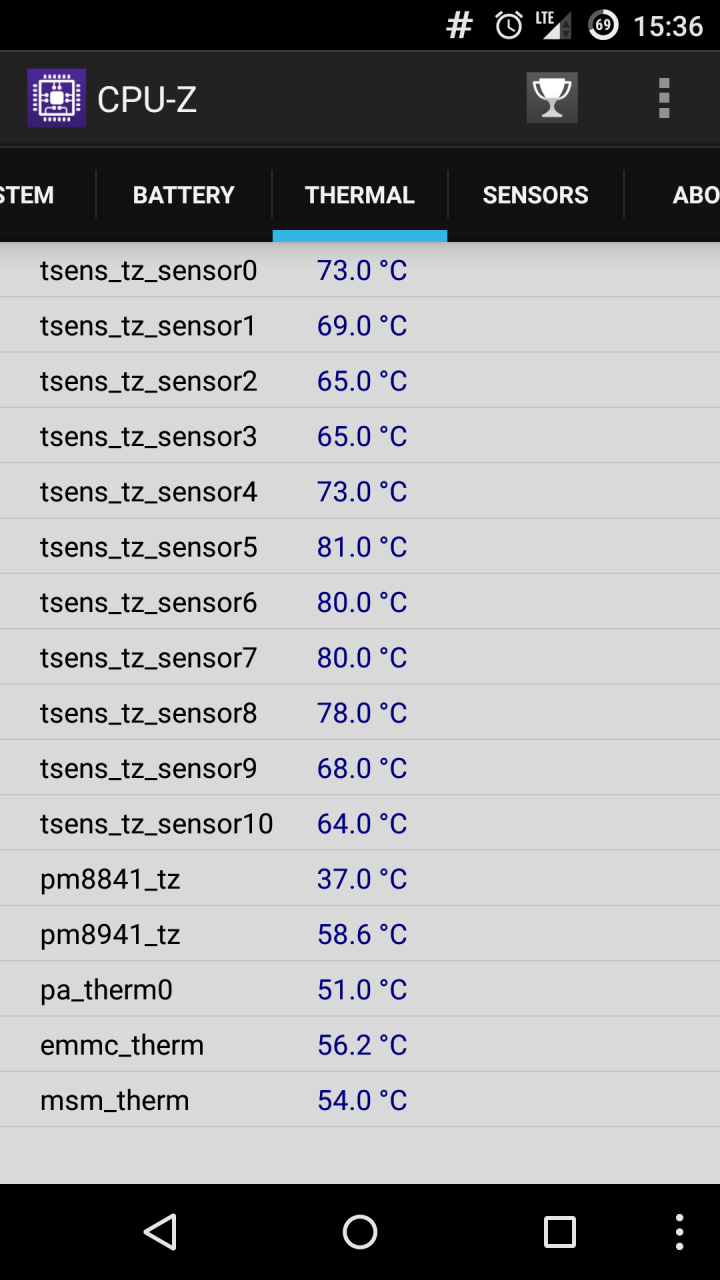
Task: Select the tsens_tz_sensor0 row
Action: click(360, 270)
